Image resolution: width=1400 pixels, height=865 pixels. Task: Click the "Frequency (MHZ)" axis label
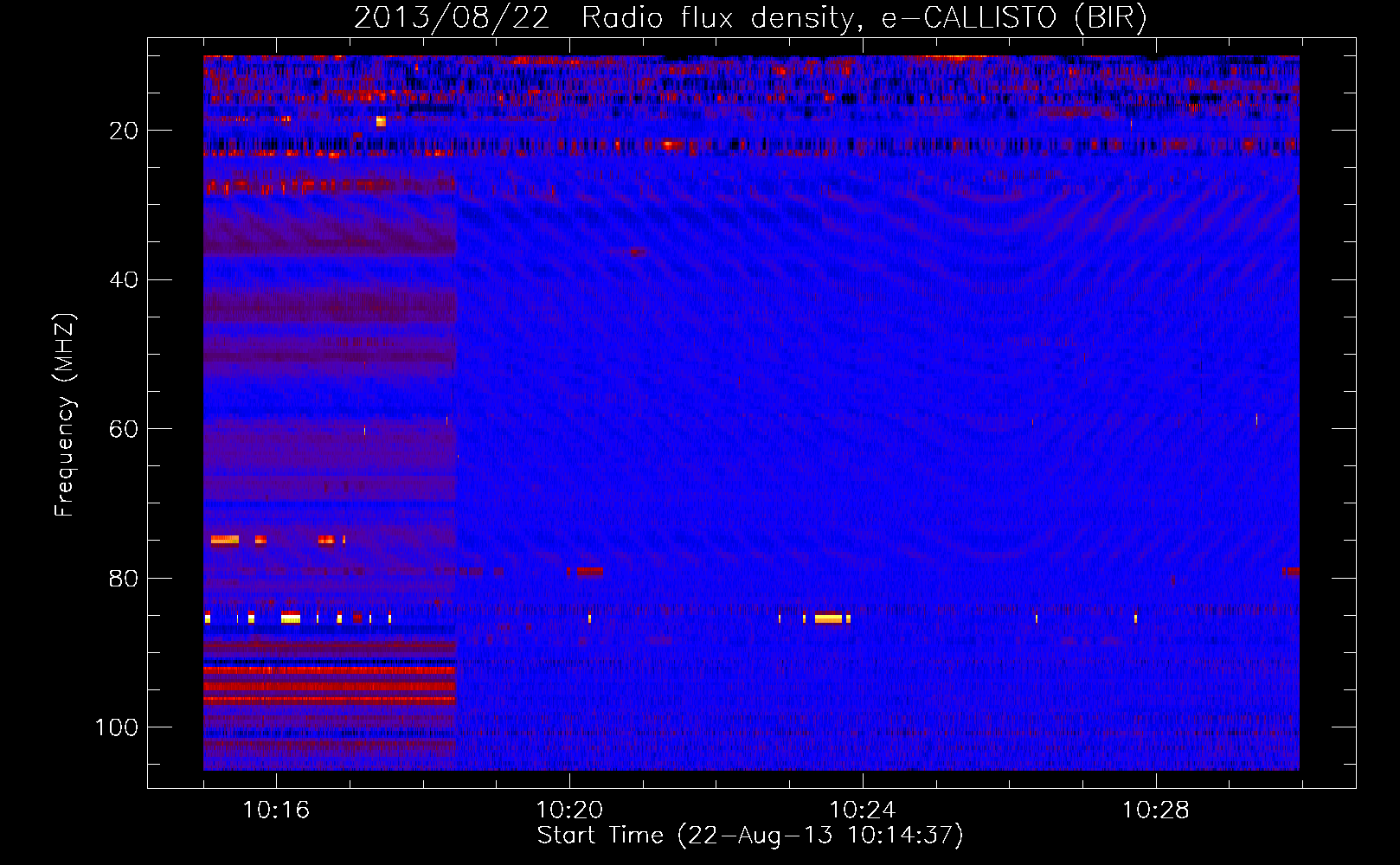[64, 415]
